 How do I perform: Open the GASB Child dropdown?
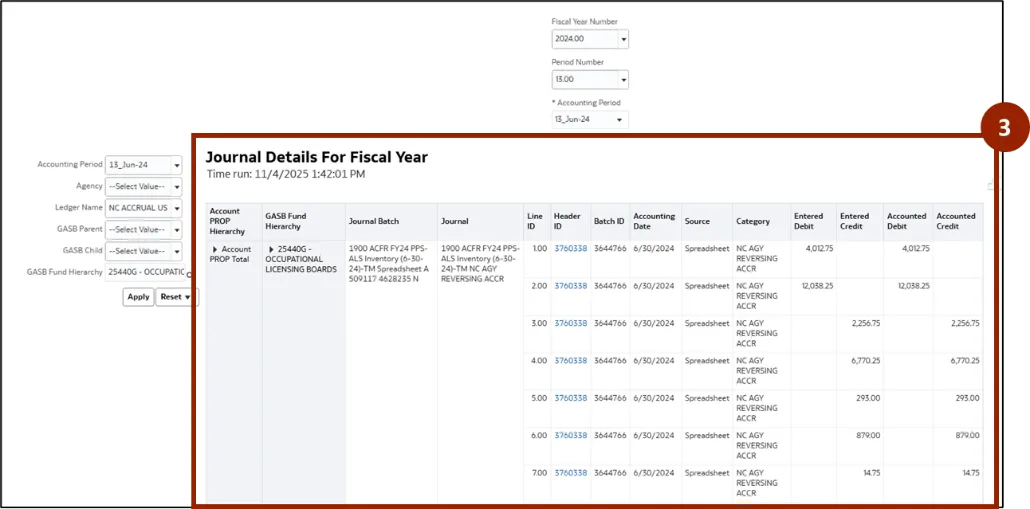tap(177, 251)
